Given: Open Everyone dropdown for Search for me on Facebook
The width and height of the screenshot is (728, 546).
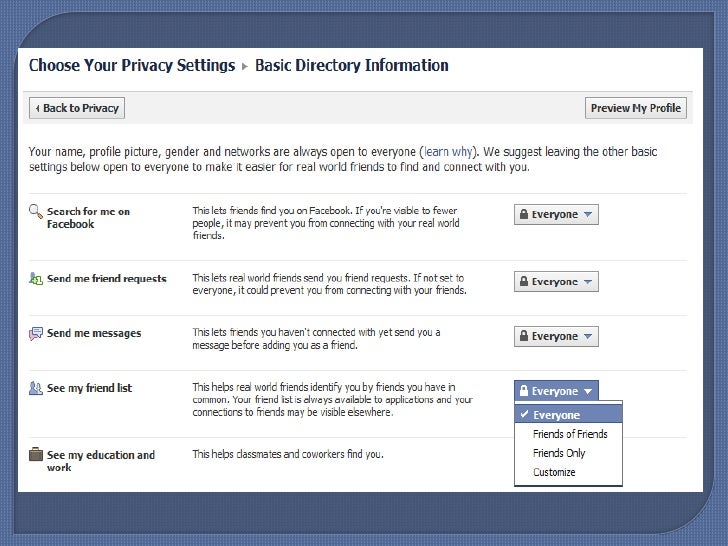Looking at the screenshot, I should click(x=556, y=214).
